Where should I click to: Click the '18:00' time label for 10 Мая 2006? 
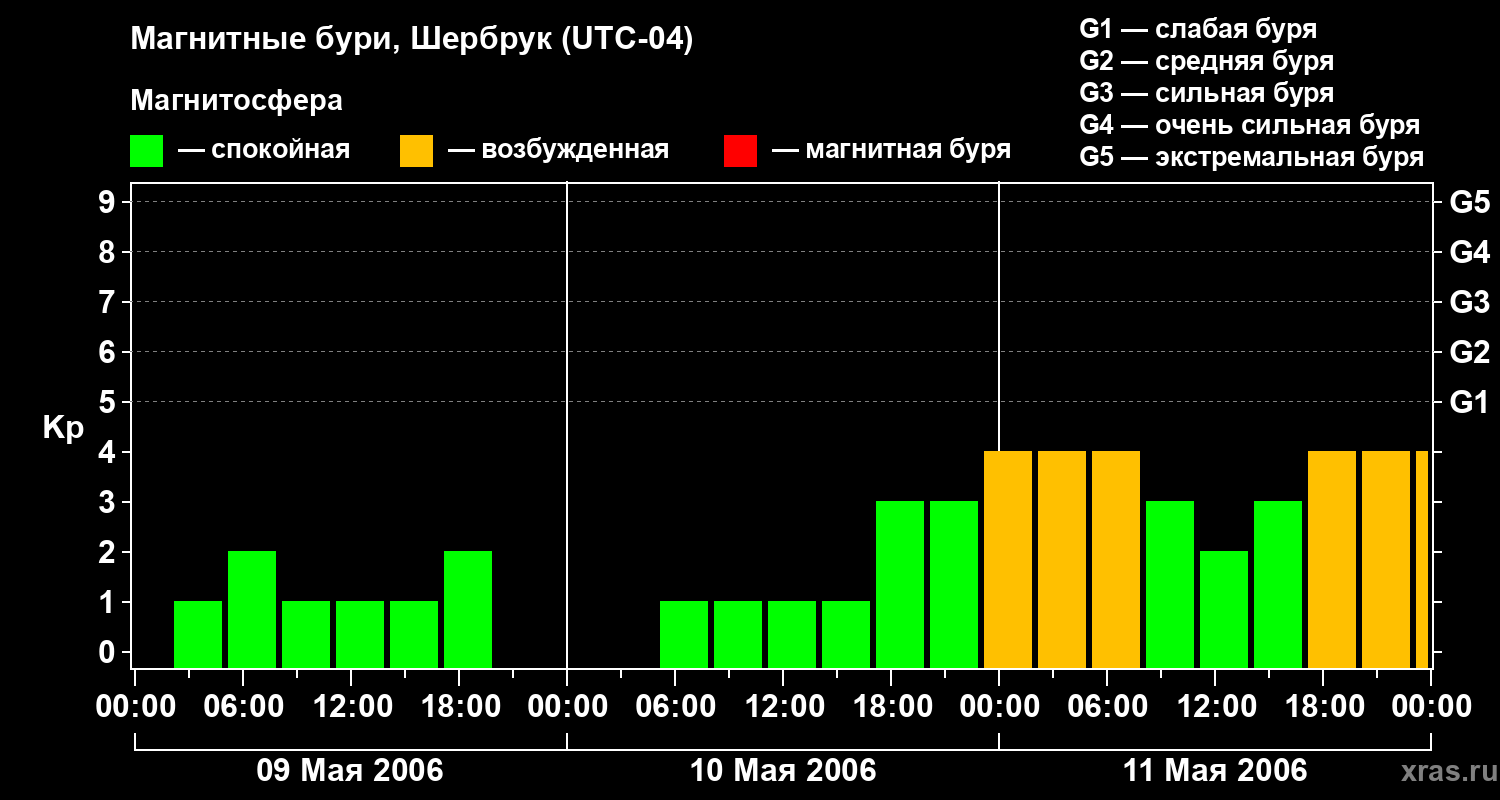[891, 707]
